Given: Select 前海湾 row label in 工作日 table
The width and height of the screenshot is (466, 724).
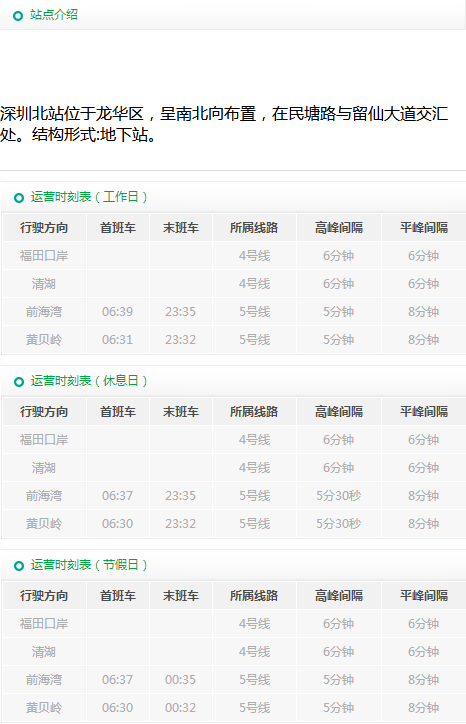Looking at the screenshot, I should tap(44, 312).
